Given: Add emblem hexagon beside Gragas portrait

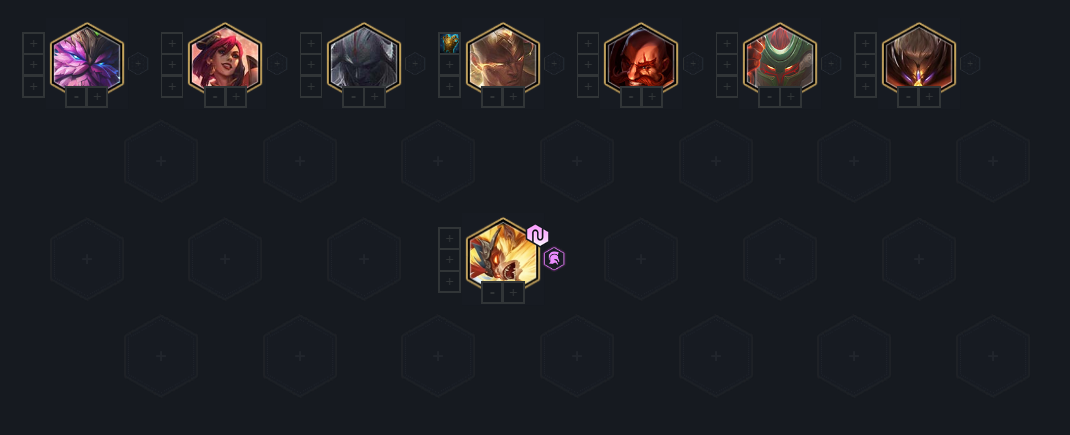Looking at the screenshot, I should pyautogui.click(x=693, y=64).
